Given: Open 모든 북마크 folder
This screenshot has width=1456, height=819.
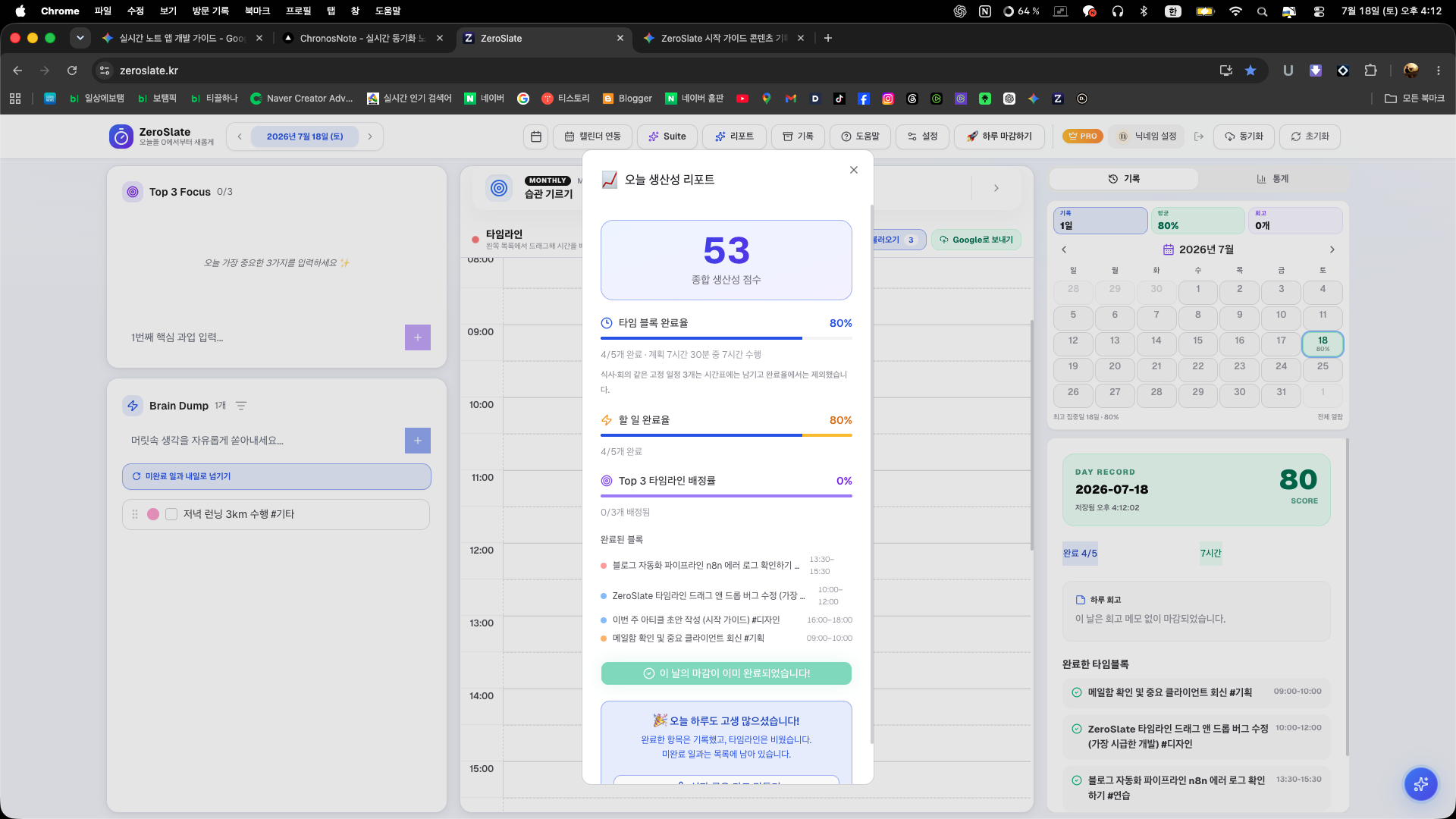Looking at the screenshot, I should click(x=1415, y=99).
